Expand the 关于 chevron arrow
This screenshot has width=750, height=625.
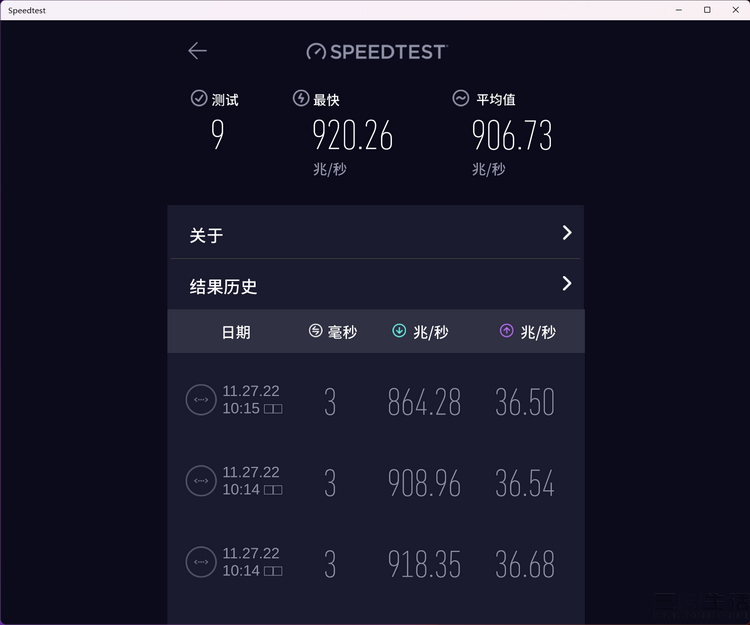567,232
